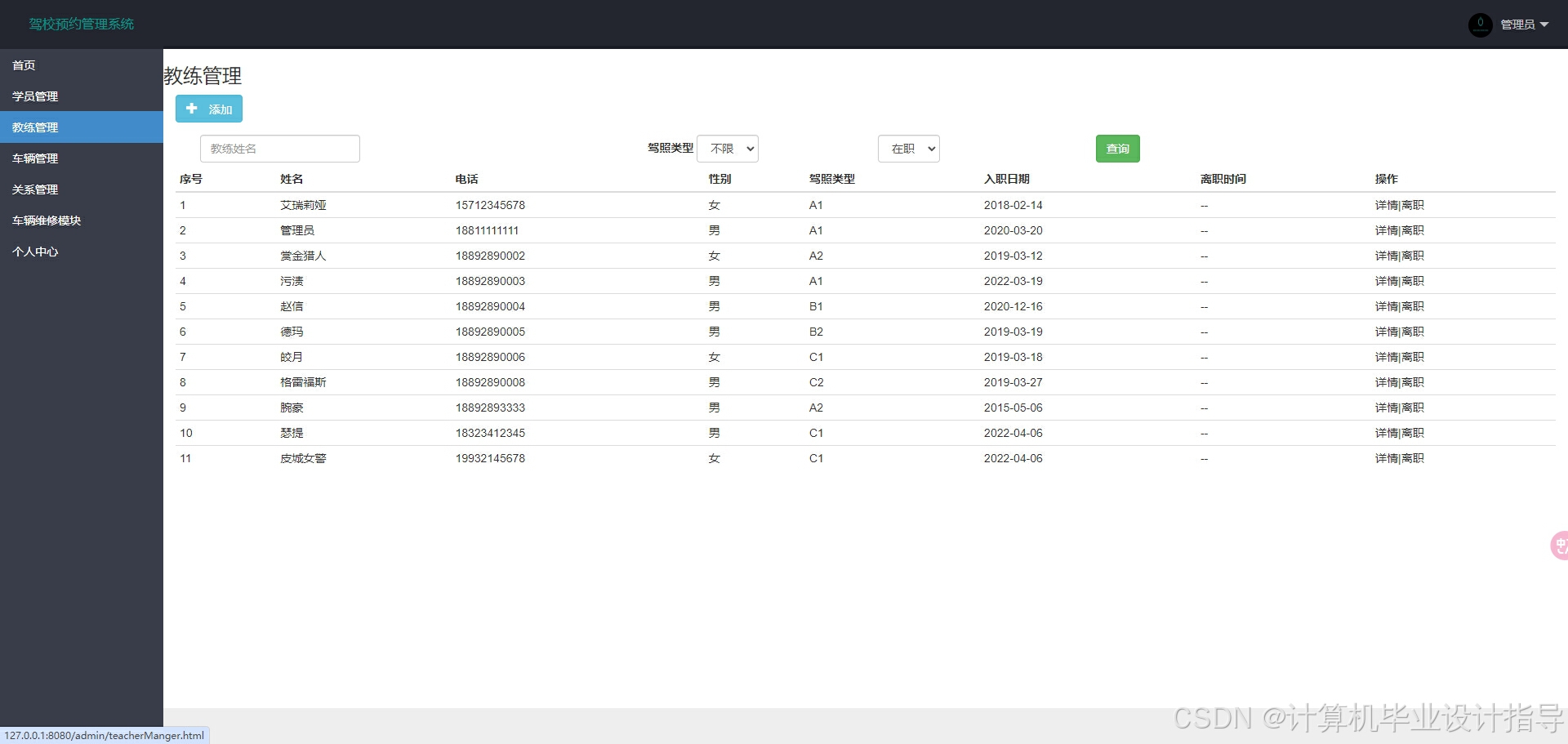Open 详情 for coach 瑟提
This screenshot has height=744, width=1568.
coord(1387,433)
